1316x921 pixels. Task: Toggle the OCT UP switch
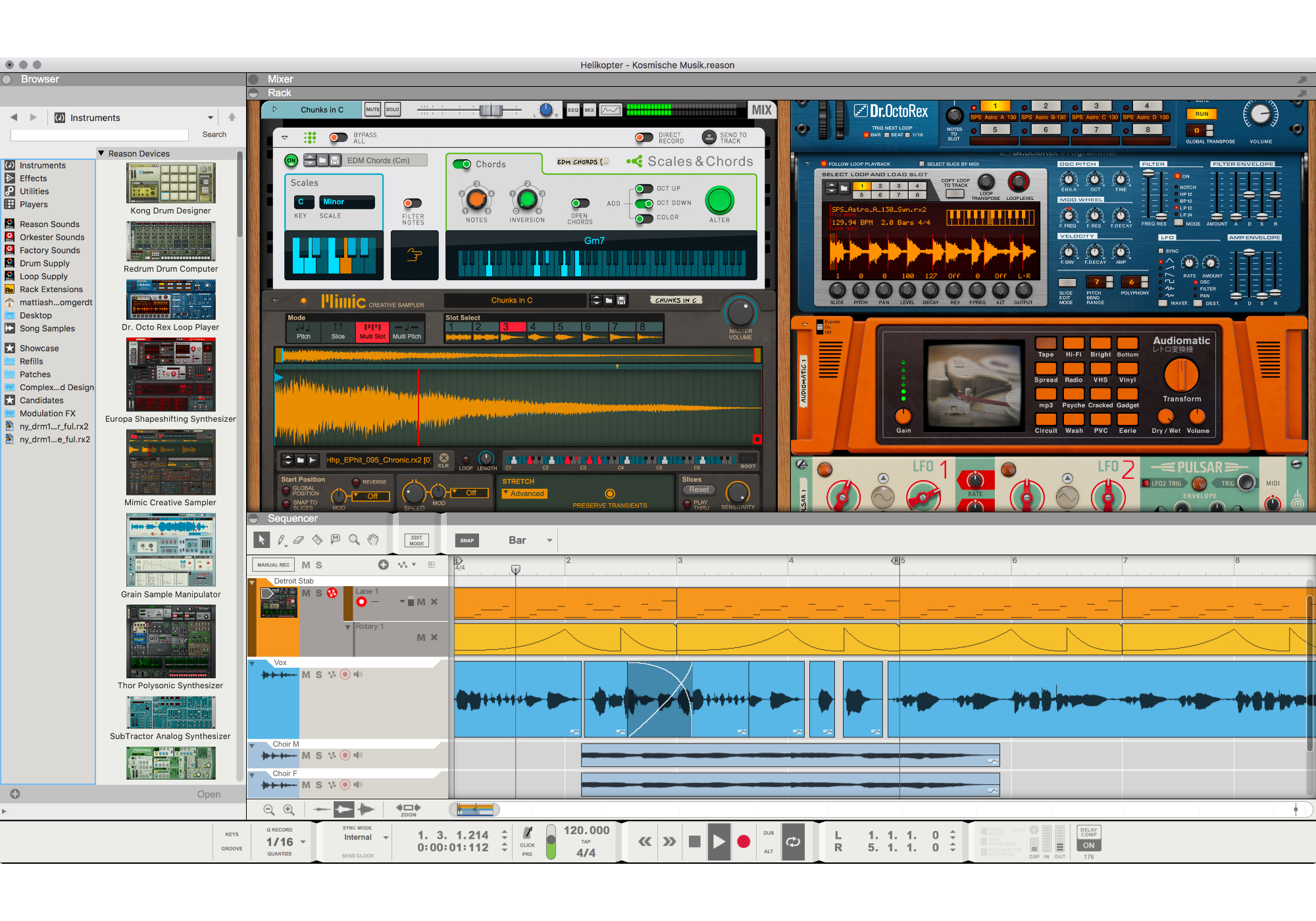[644, 189]
